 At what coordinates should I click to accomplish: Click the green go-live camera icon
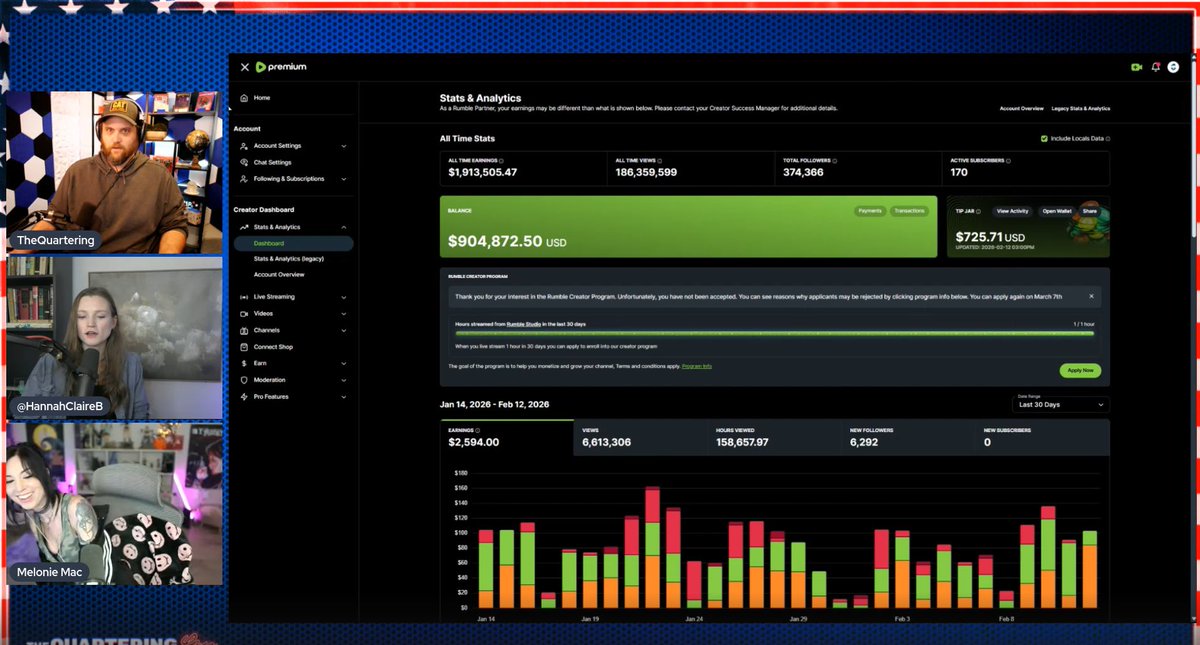click(x=1136, y=67)
